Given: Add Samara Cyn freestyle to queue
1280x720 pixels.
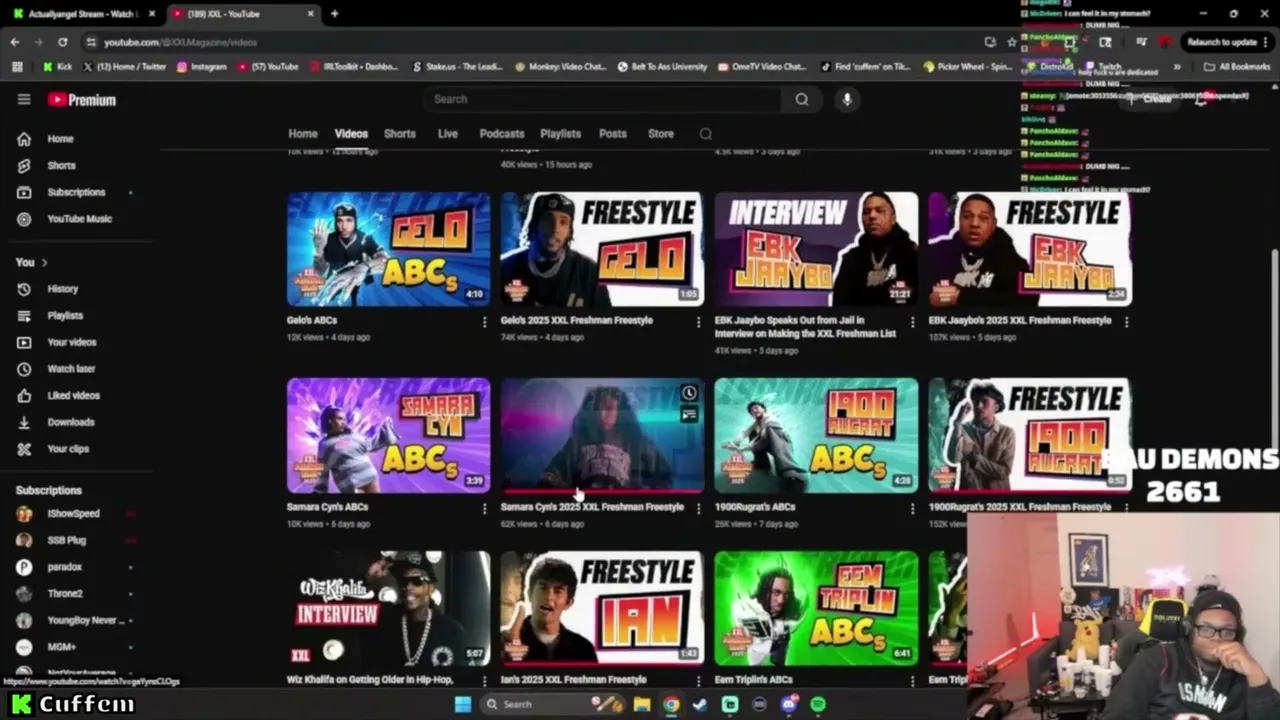Looking at the screenshot, I should 689,414.
